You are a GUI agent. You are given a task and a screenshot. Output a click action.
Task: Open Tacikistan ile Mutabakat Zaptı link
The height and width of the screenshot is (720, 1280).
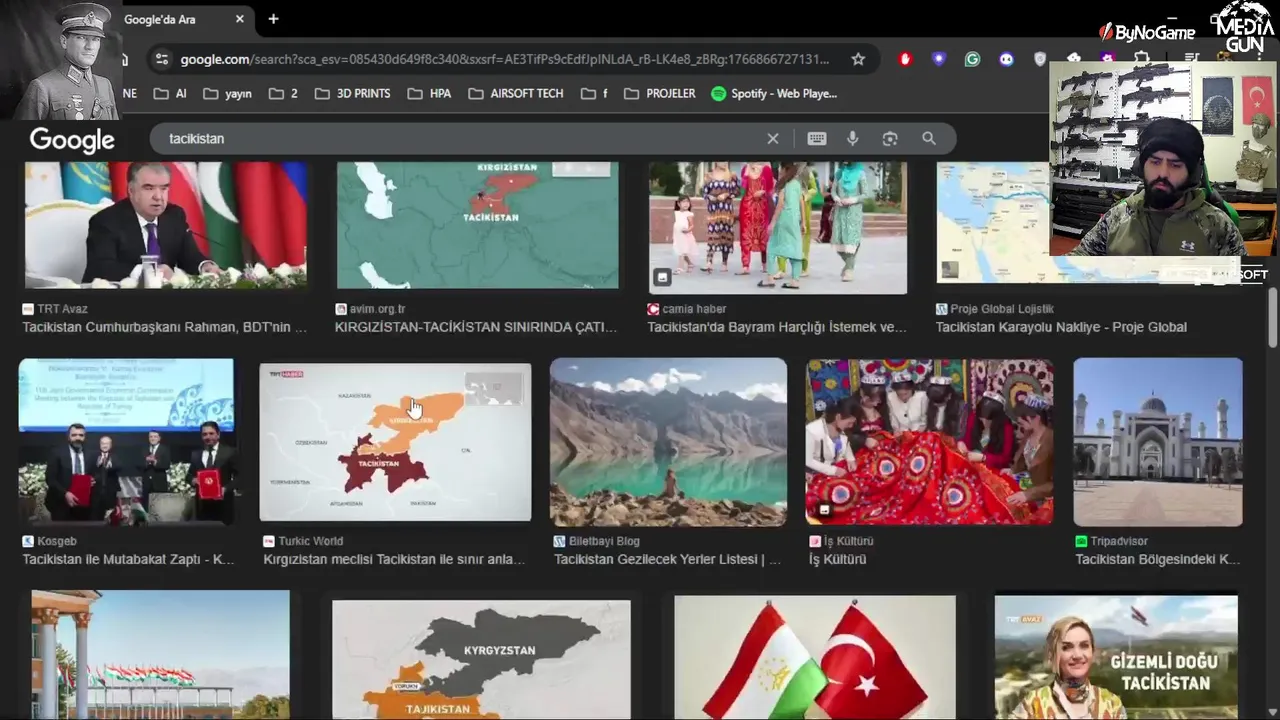click(x=129, y=559)
